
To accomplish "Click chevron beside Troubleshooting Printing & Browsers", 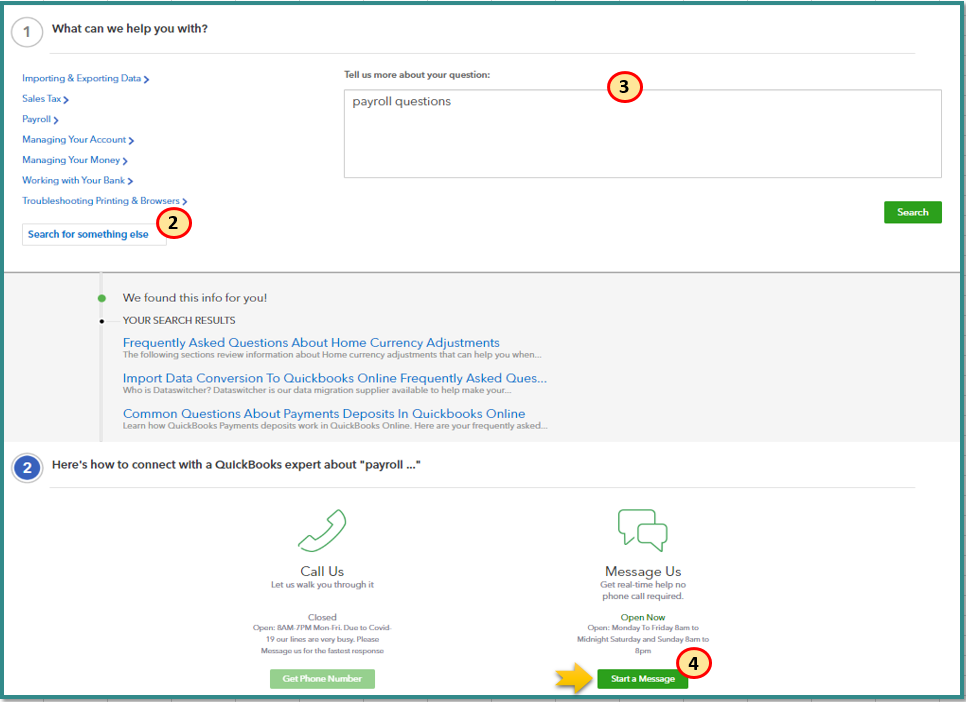I will pos(185,202).
